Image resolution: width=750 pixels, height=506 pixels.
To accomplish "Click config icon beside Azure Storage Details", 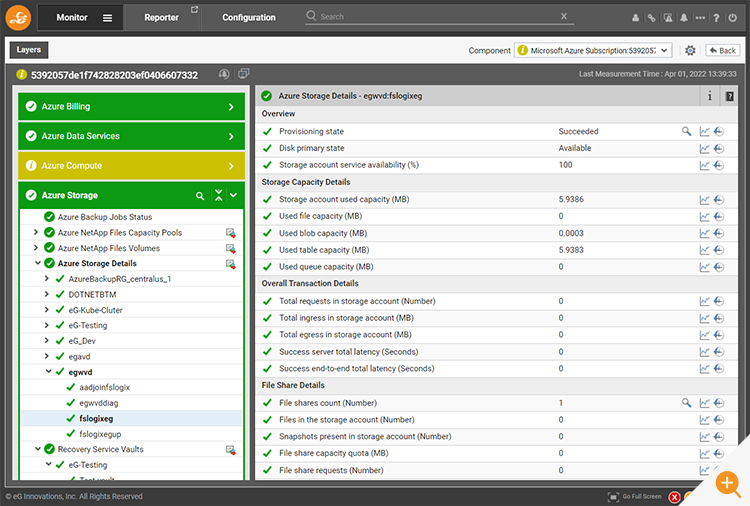I will click(x=231, y=264).
